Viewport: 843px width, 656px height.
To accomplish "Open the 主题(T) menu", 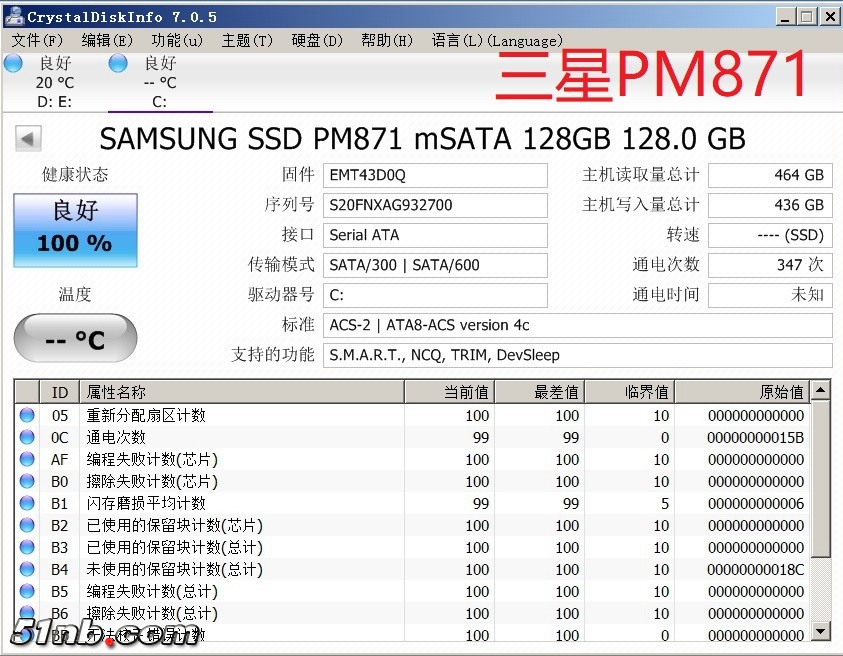I will pyautogui.click(x=246, y=41).
